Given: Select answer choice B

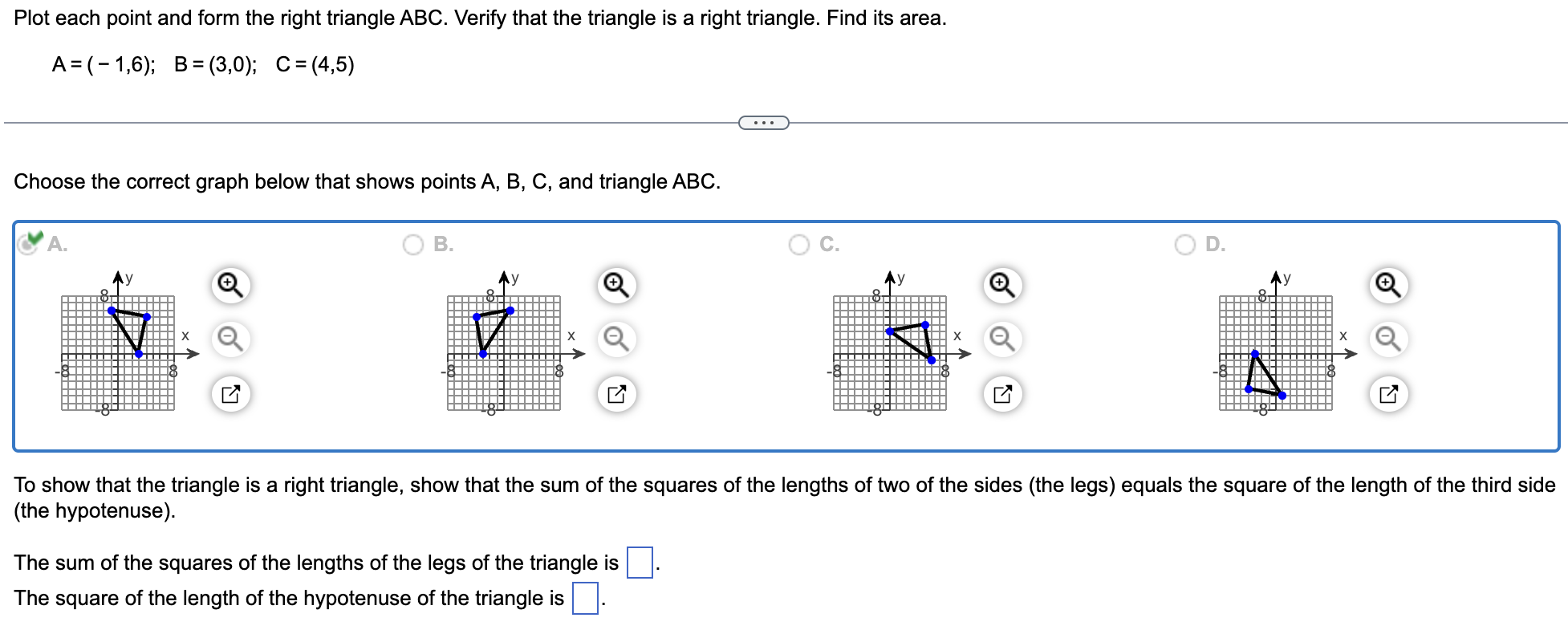Looking at the screenshot, I should click(413, 245).
